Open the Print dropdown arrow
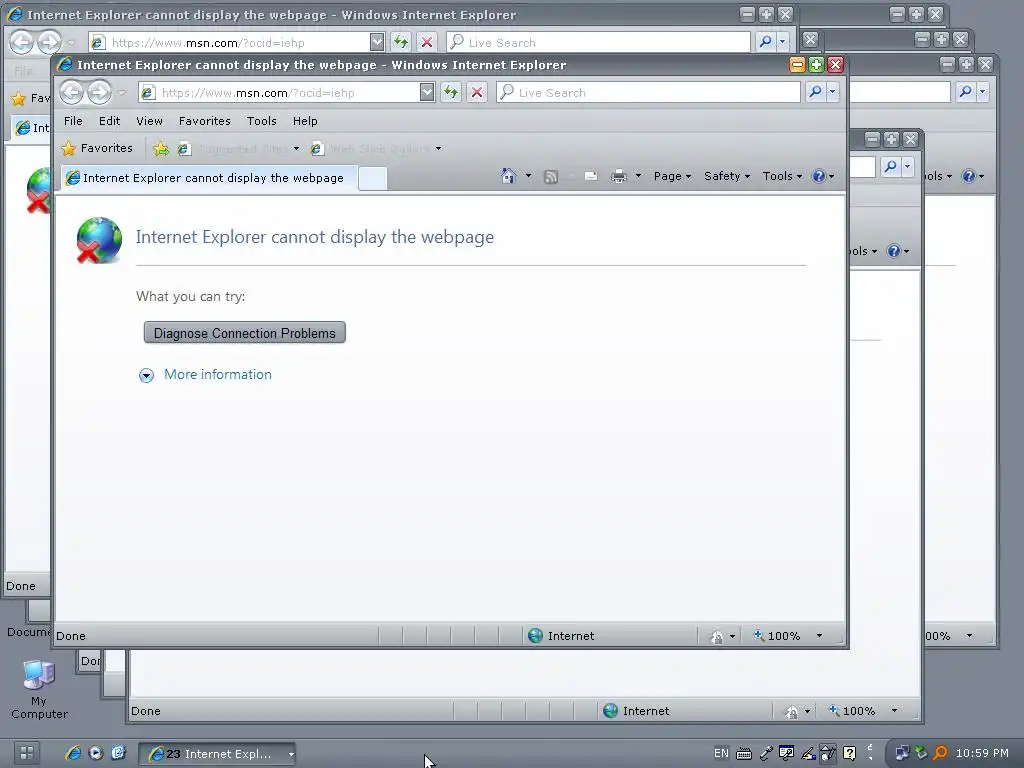This screenshot has width=1024, height=768. coord(638,176)
